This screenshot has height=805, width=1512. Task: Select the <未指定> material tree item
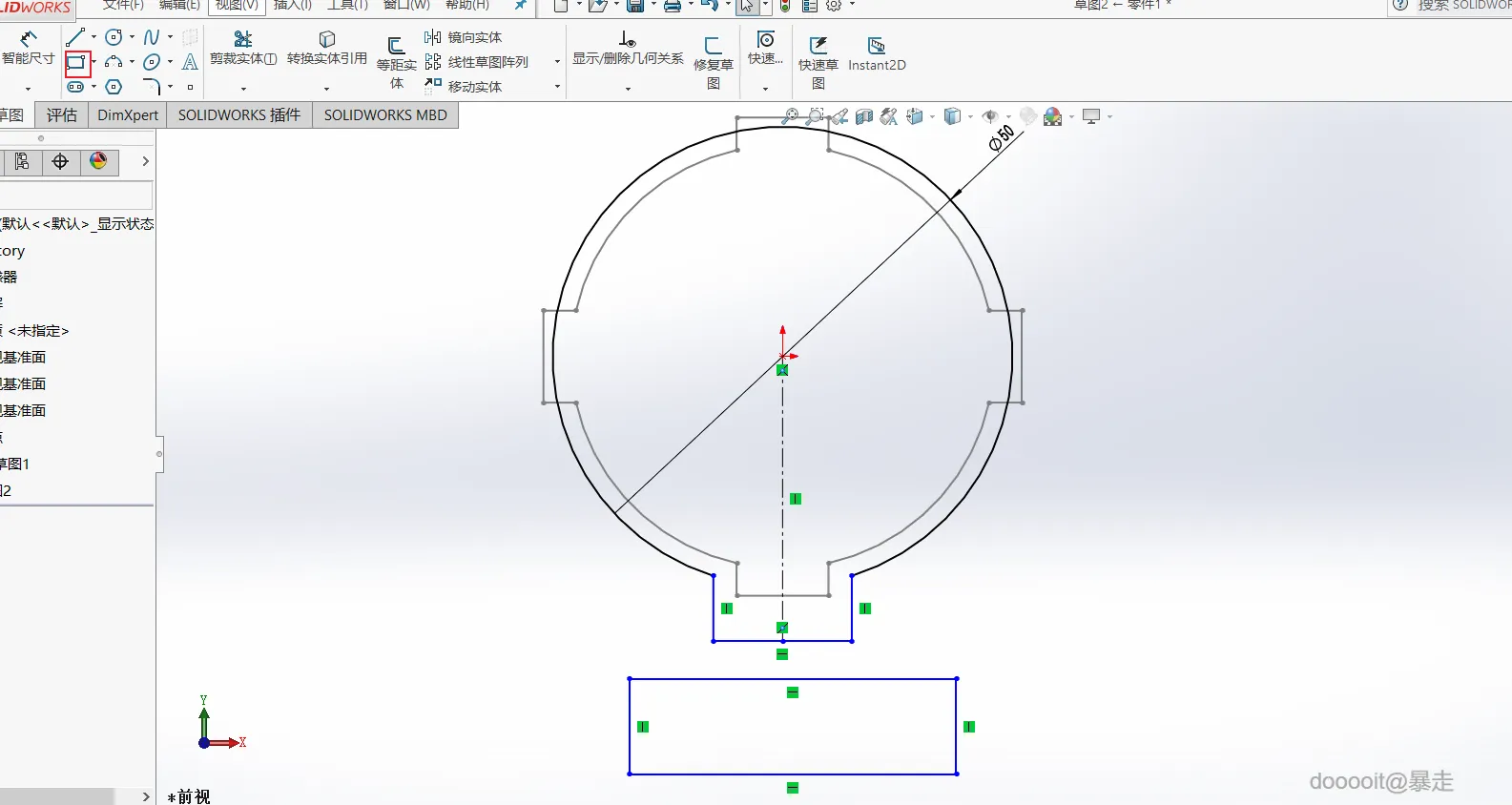tap(35, 330)
